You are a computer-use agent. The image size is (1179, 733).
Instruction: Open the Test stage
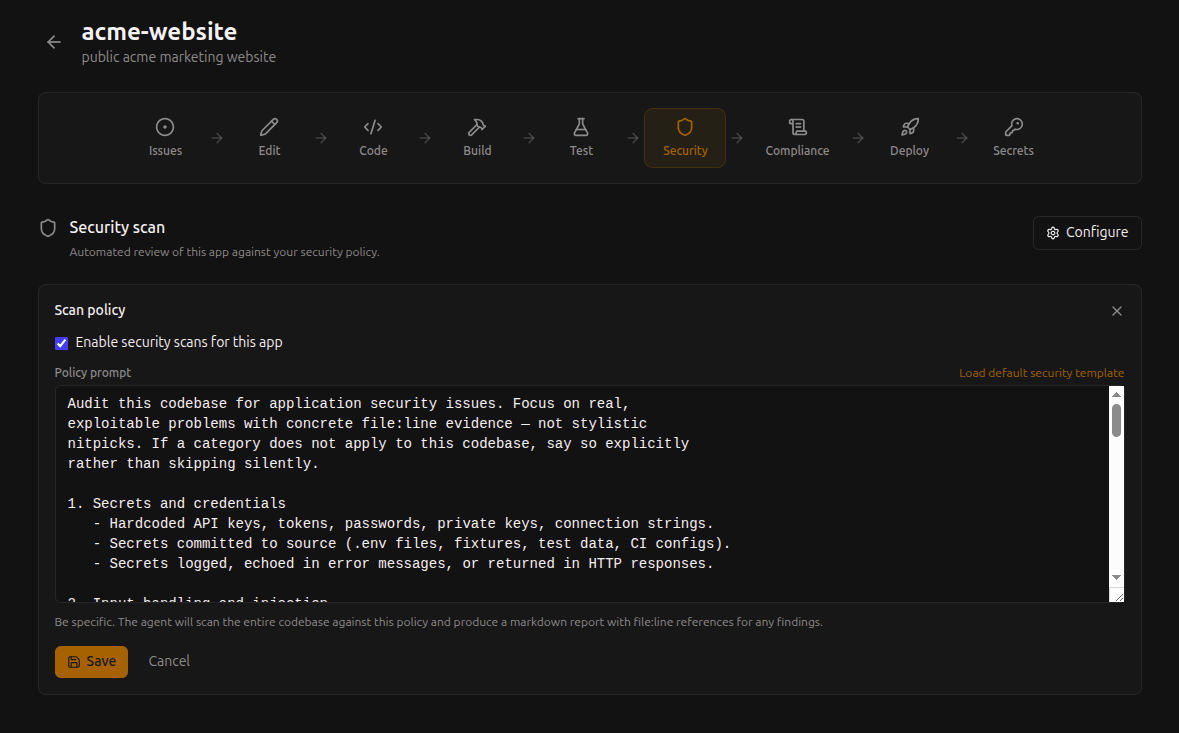coord(580,138)
